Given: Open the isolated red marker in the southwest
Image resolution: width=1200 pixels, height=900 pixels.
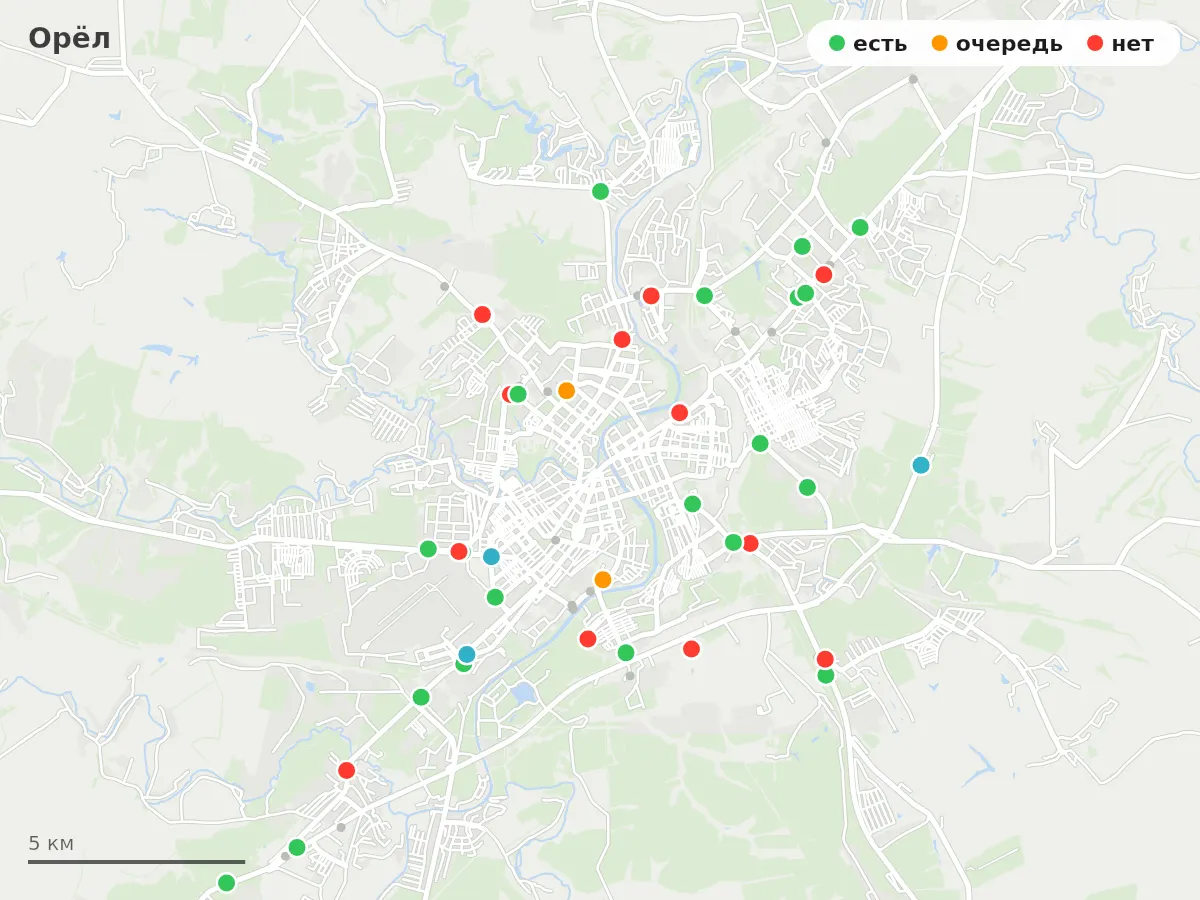Looking at the screenshot, I should pos(346,770).
